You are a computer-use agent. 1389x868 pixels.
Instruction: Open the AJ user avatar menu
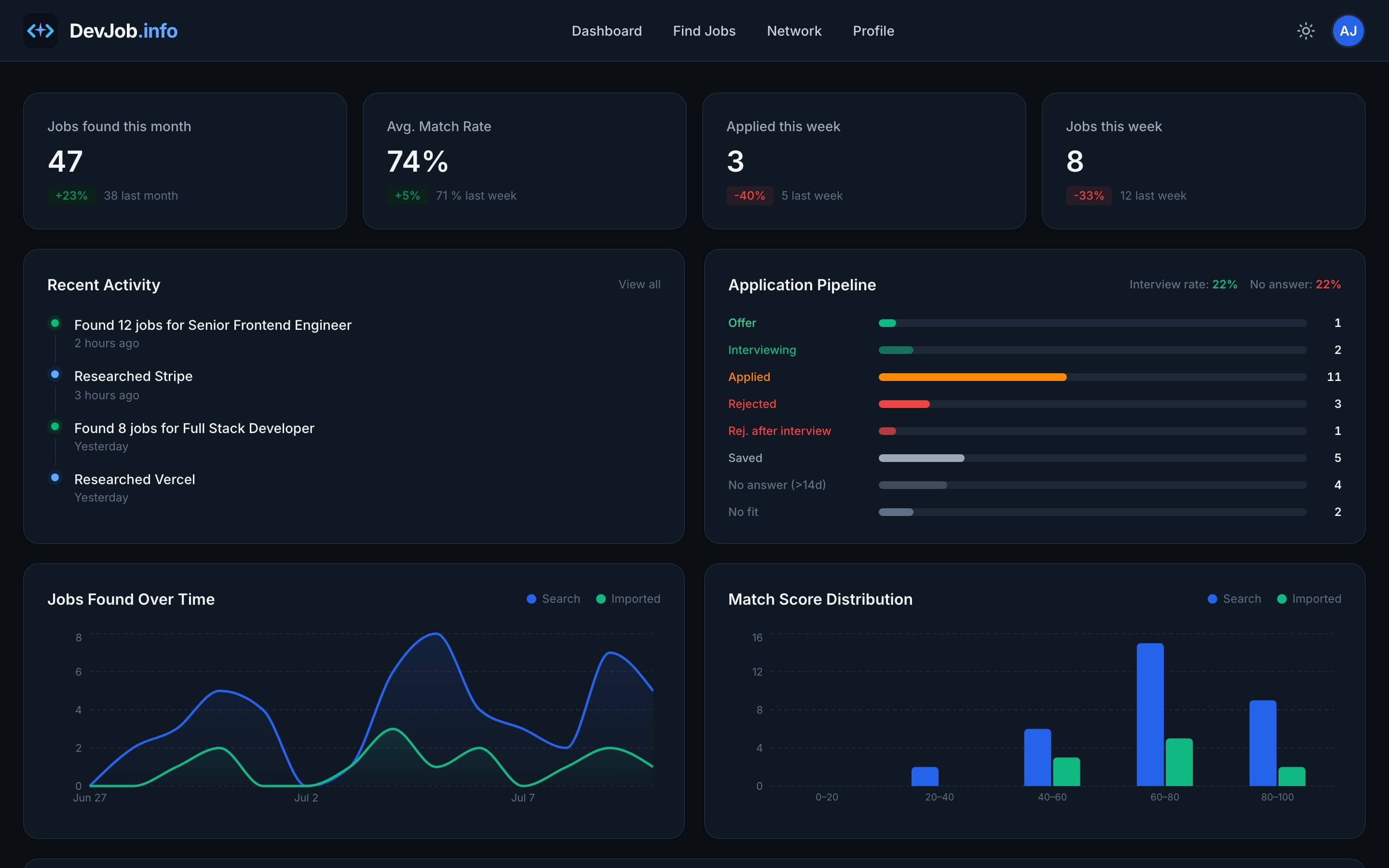click(x=1348, y=30)
